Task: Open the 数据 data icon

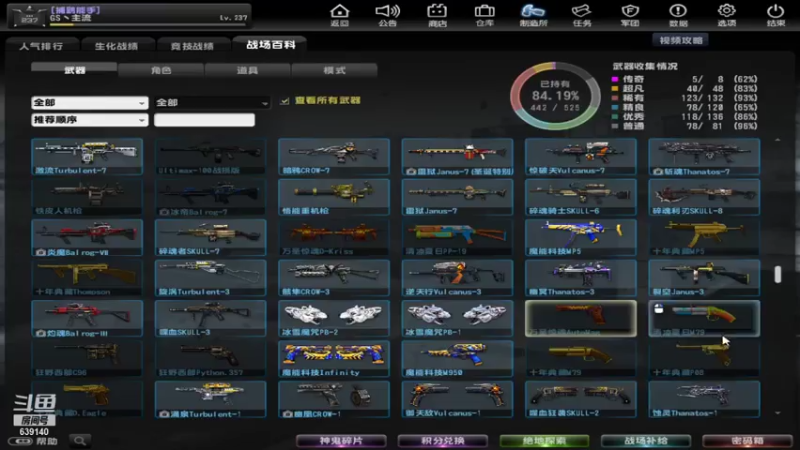Action: (x=678, y=15)
